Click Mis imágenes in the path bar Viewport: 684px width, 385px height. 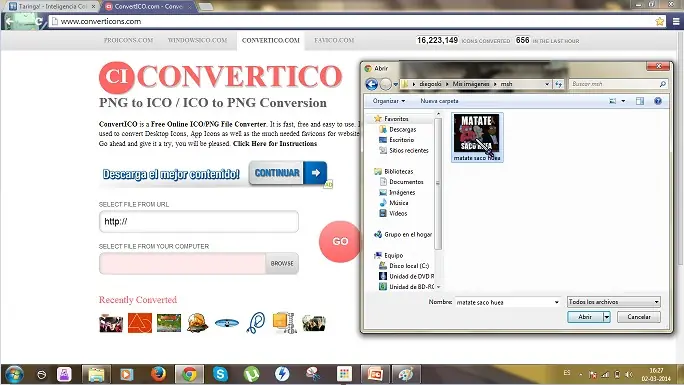[471, 84]
